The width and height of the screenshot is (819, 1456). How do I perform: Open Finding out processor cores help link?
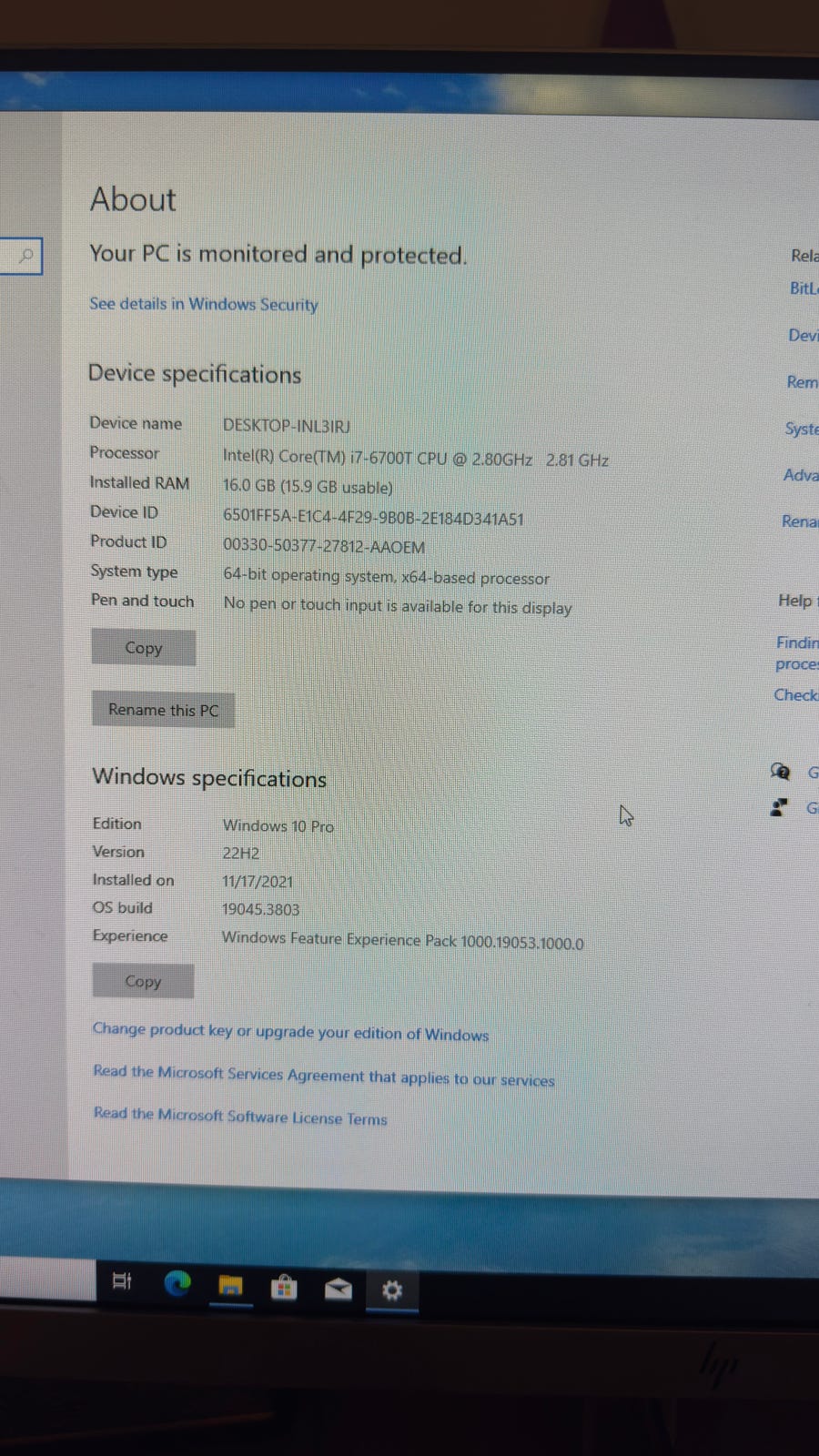pyautogui.click(x=796, y=653)
